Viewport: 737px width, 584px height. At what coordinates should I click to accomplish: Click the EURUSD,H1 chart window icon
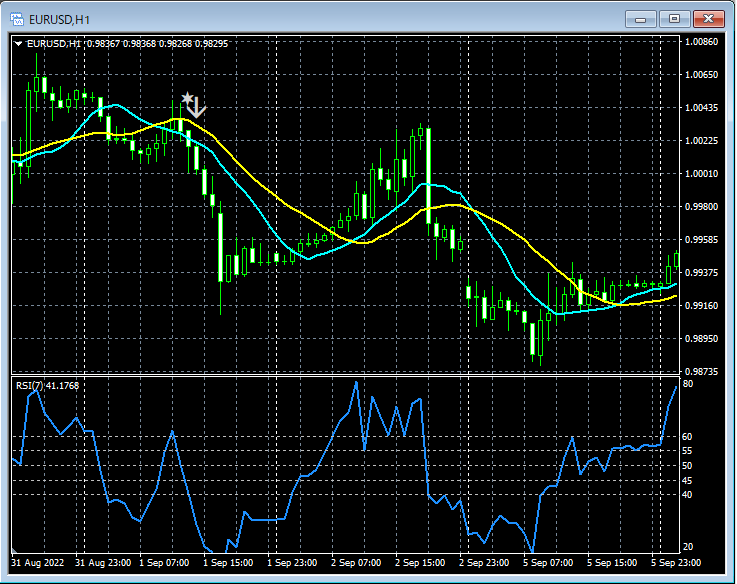pyautogui.click(x=17, y=19)
